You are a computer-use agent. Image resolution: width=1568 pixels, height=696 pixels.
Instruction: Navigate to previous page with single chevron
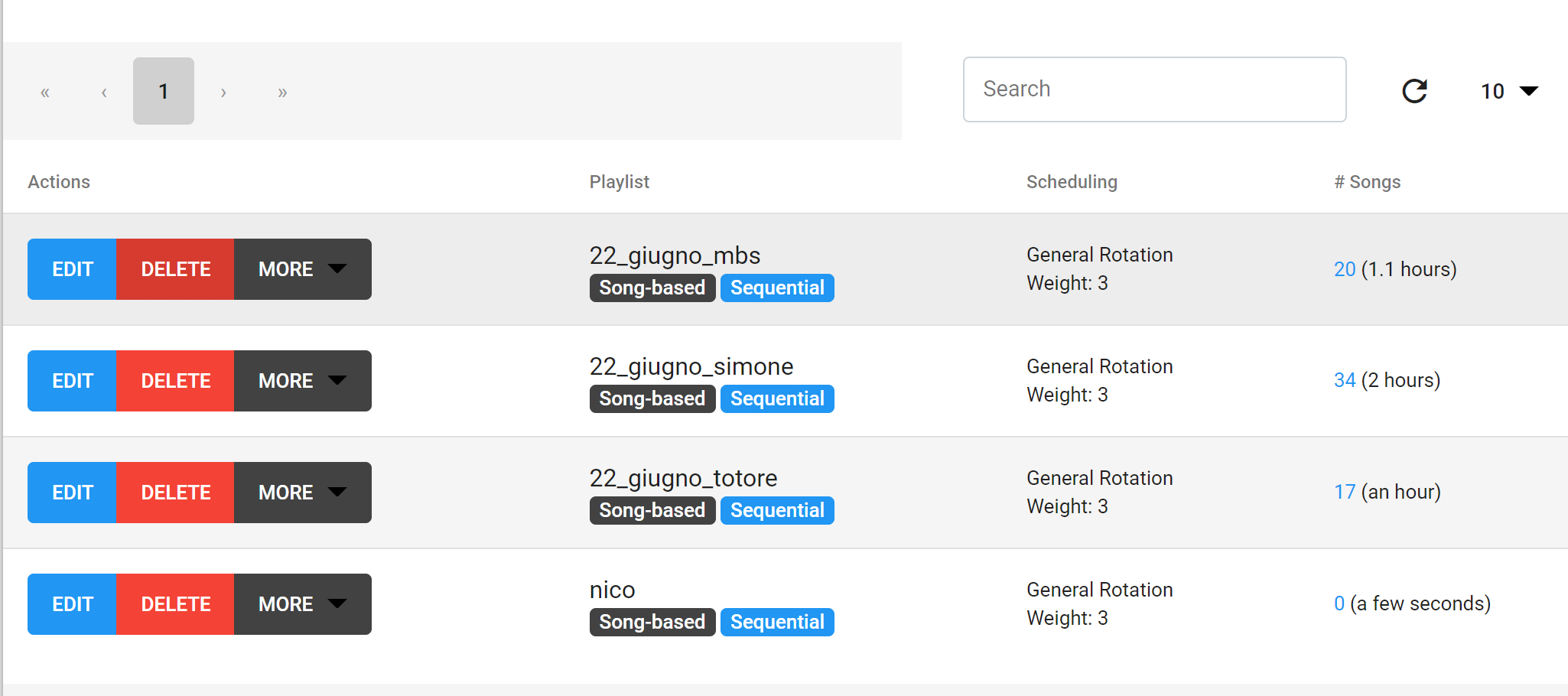click(x=104, y=92)
